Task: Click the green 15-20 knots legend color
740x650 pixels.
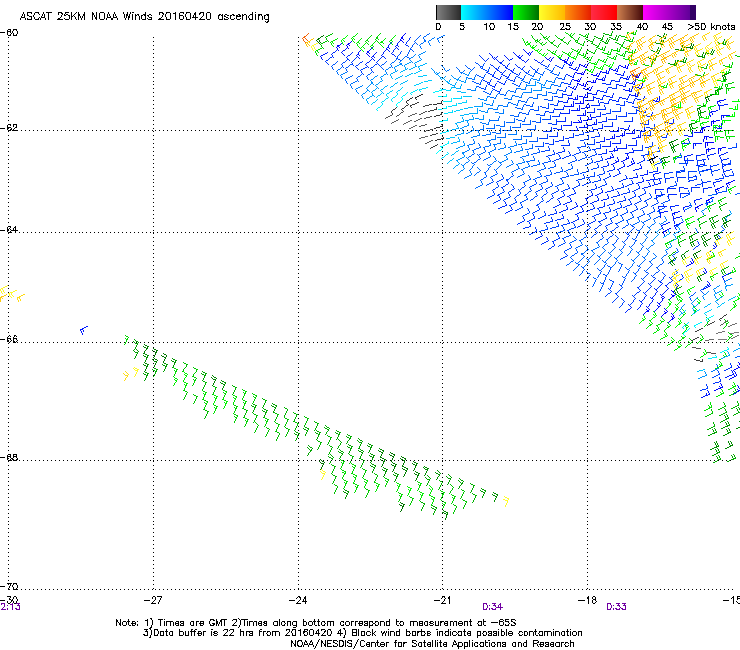Action: click(x=526, y=12)
